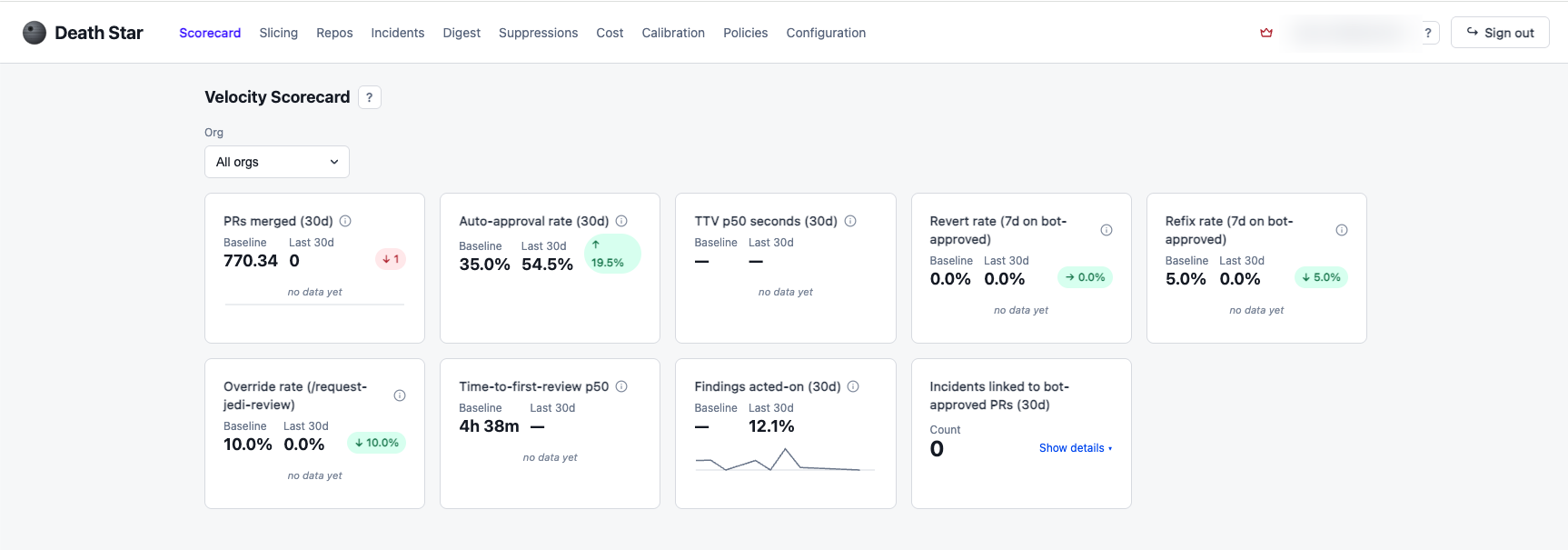Click the 10.0% override baseline value

[x=248, y=445]
